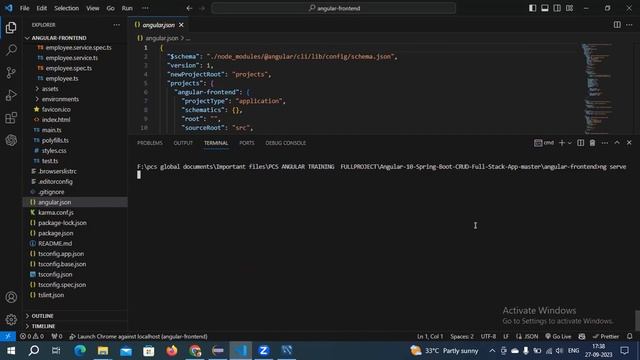The height and width of the screenshot is (360, 640).
Task: Open the terminal launch profile dropdown arrow
Action: [x=570, y=143]
